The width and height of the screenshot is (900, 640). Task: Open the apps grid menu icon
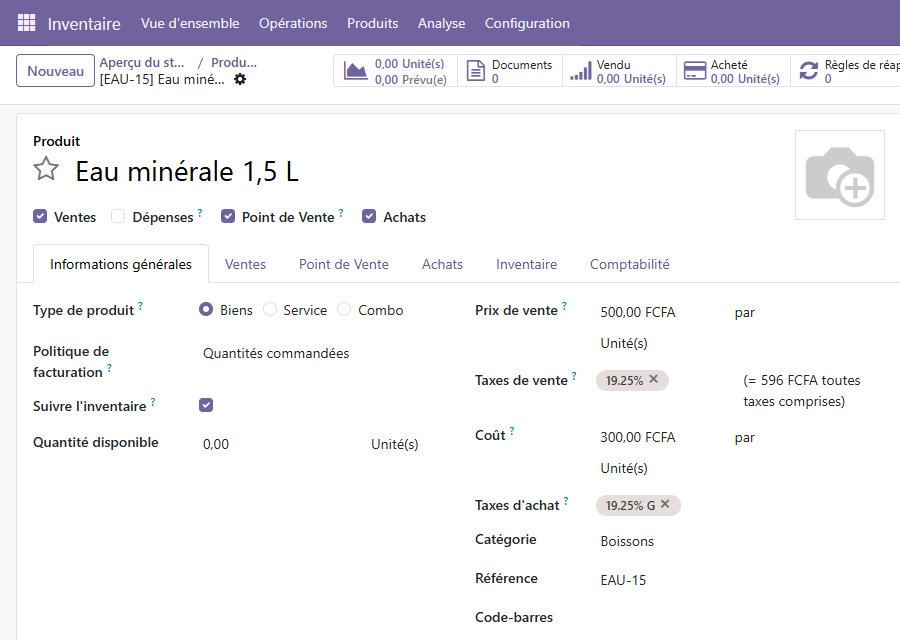[26, 23]
